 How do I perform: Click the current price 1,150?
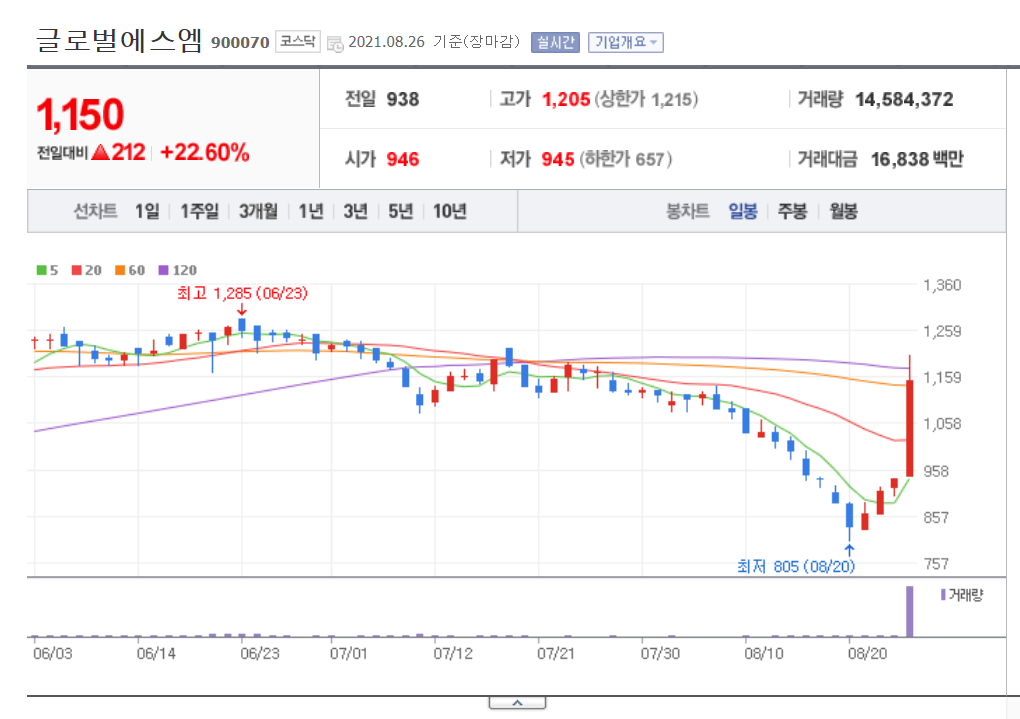pyautogui.click(x=80, y=115)
